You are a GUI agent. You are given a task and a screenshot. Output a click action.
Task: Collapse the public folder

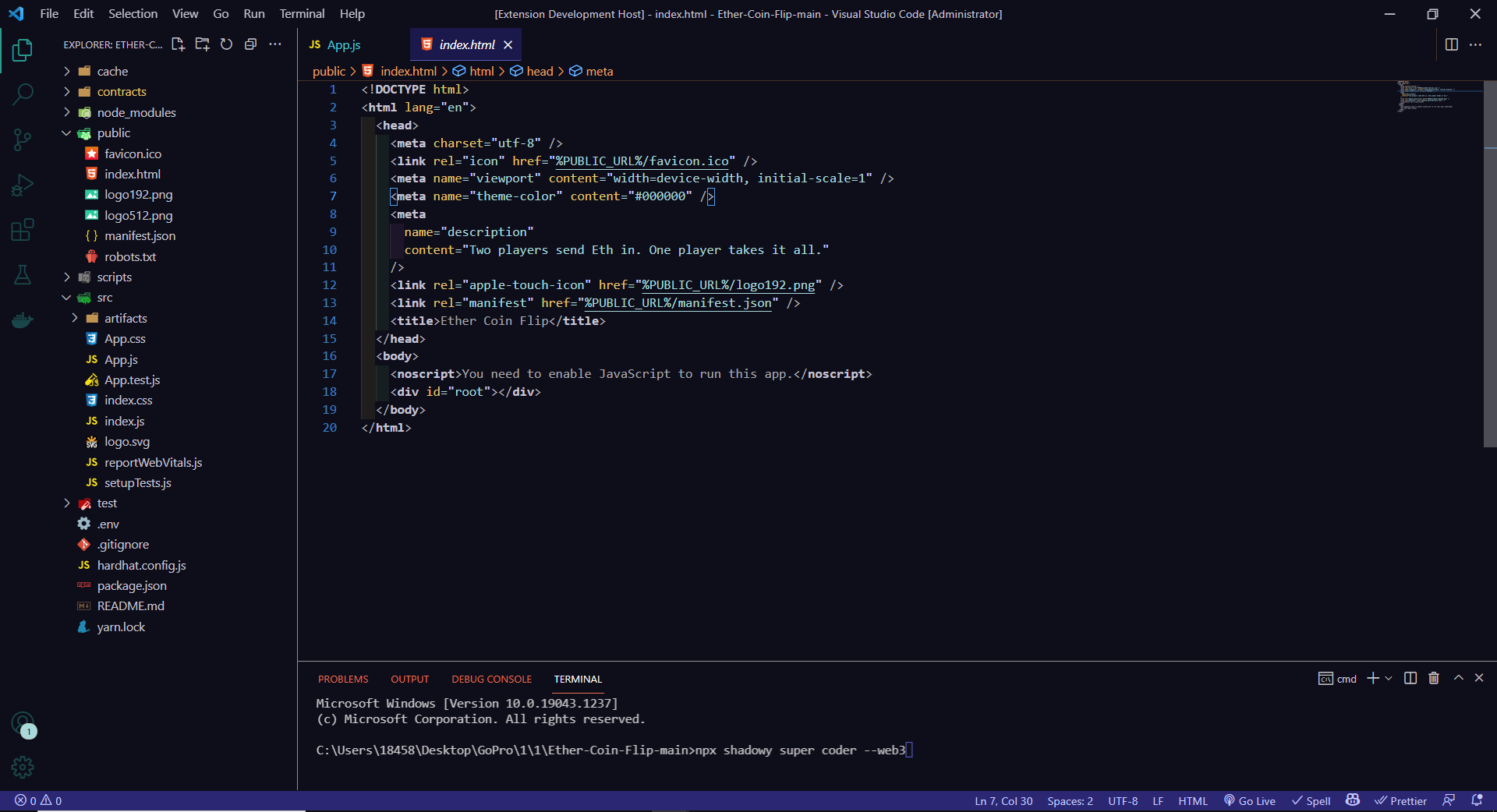tap(67, 133)
